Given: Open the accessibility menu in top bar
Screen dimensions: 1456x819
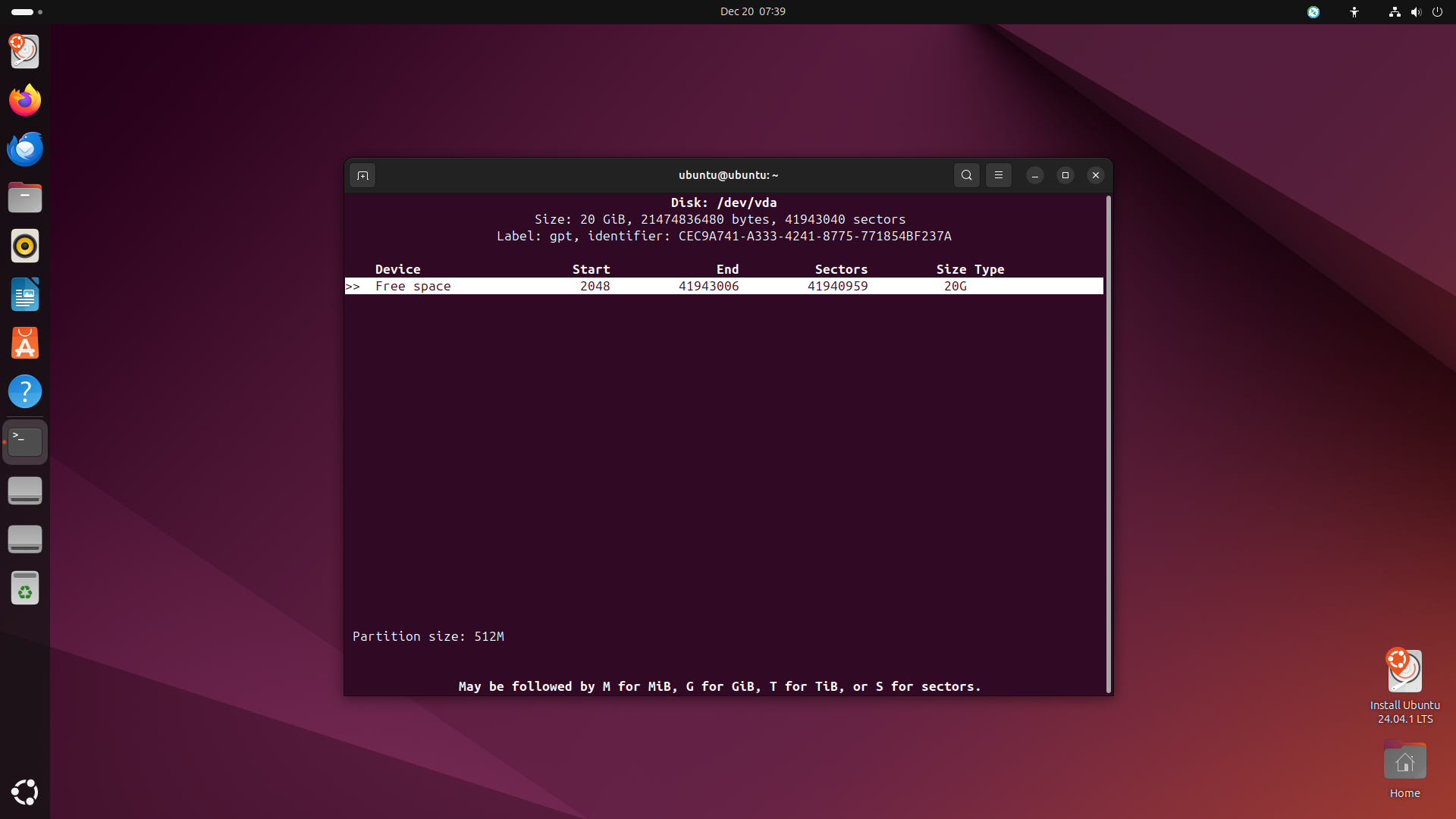Looking at the screenshot, I should click(x=1354, y=12).
